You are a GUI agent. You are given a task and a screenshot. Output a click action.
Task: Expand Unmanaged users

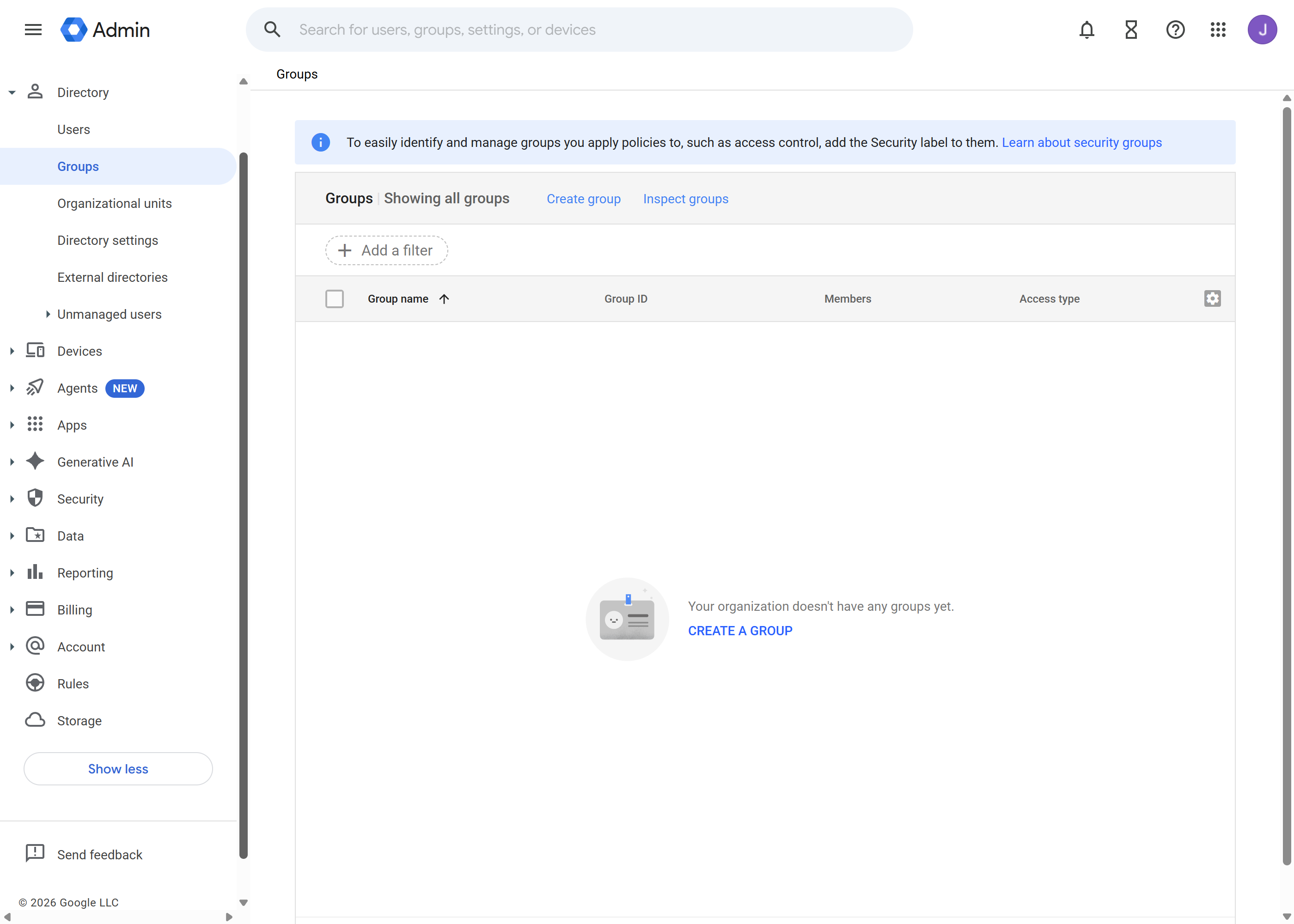coord(48,314)
